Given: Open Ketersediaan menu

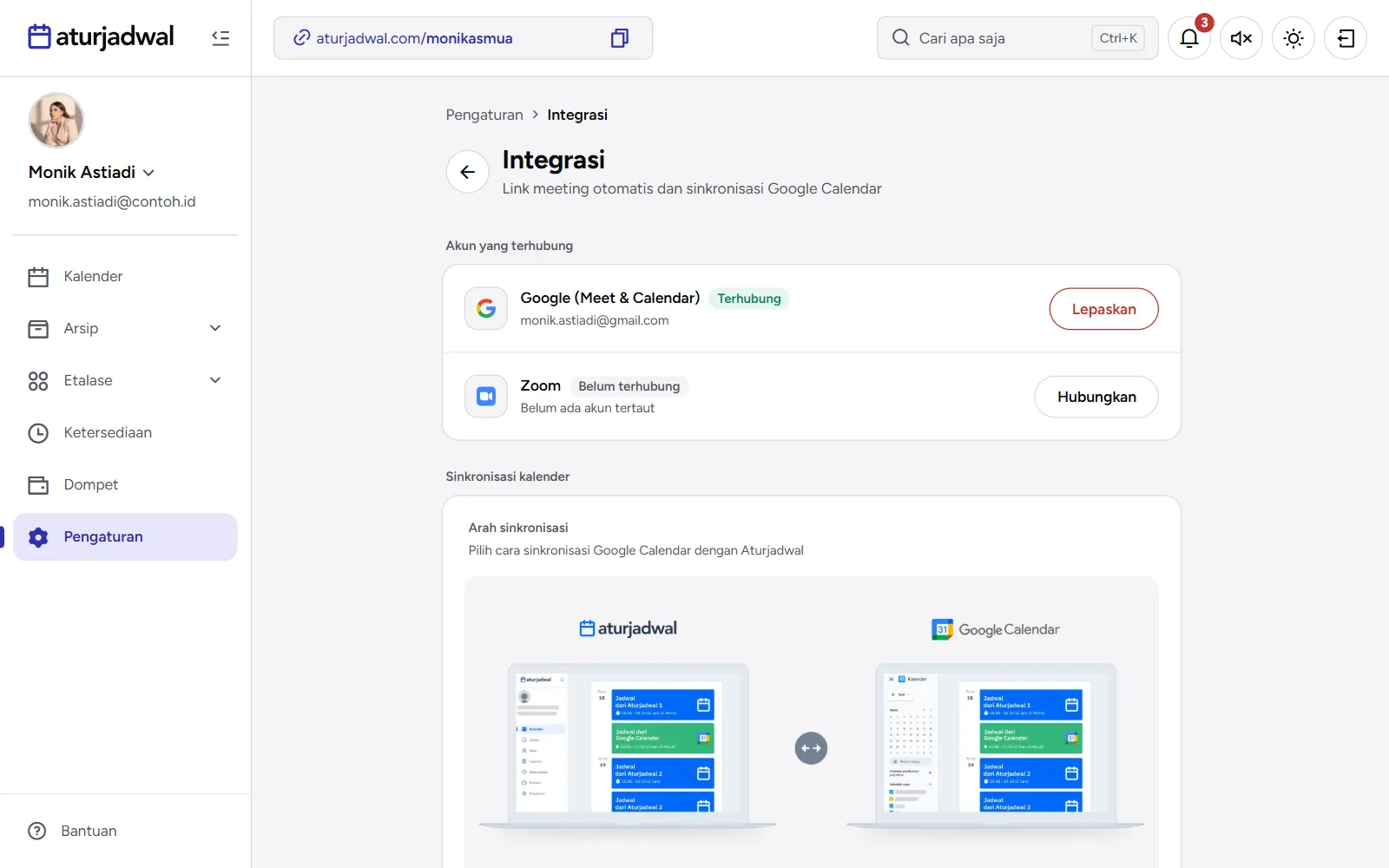Looking at the screenshot, I should 125,432.
